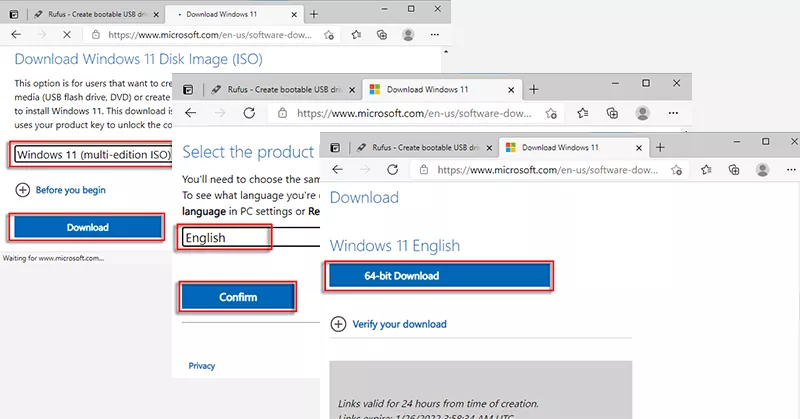Open the English language dropdown
The image size is (800, 419).
tap(226, 238)
